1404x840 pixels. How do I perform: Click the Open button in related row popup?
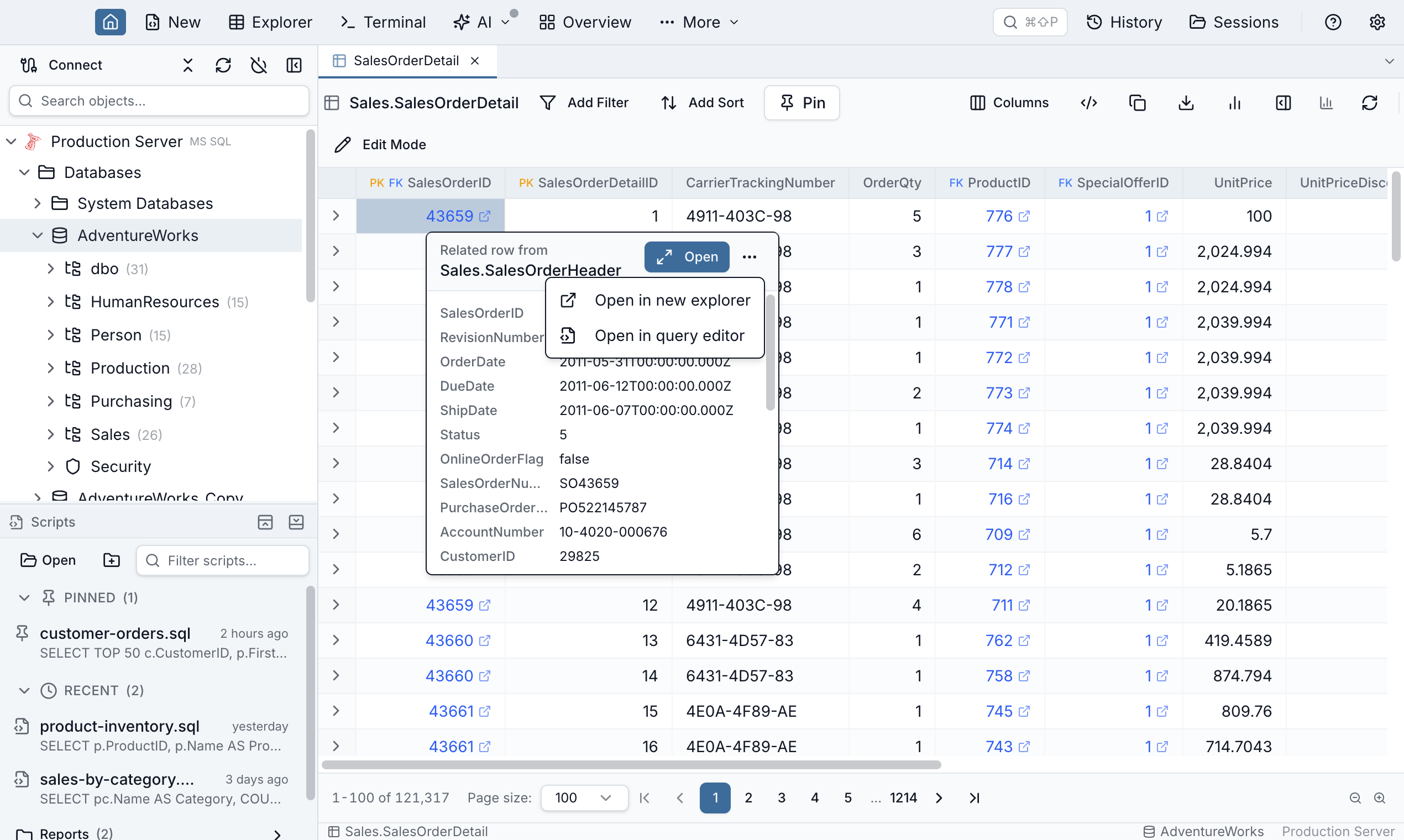687,257
